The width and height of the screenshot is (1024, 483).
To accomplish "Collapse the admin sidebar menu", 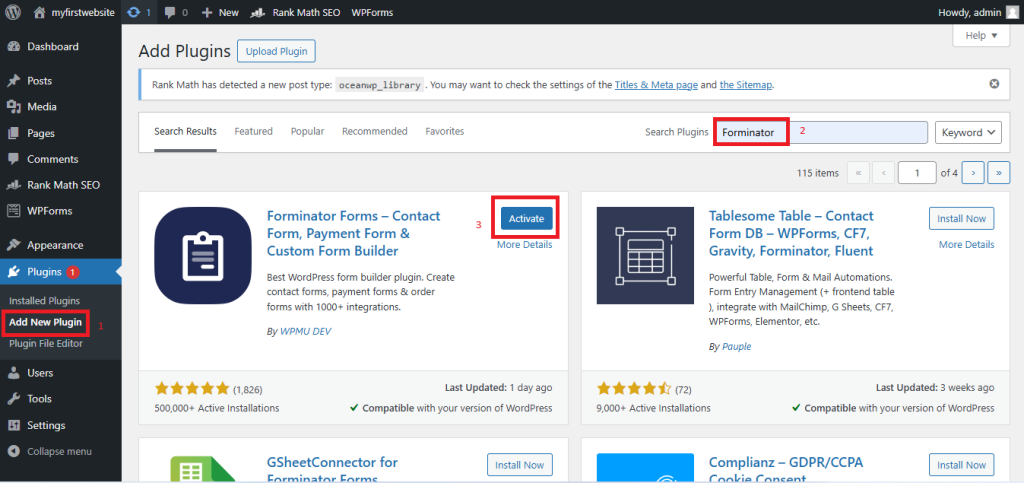I will (59, 451).
